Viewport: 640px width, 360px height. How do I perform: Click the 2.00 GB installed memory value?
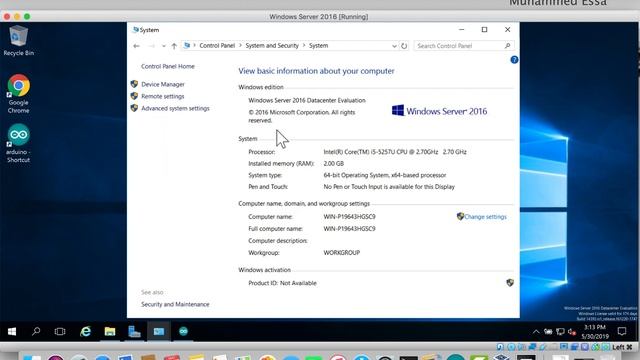(333, 163)
